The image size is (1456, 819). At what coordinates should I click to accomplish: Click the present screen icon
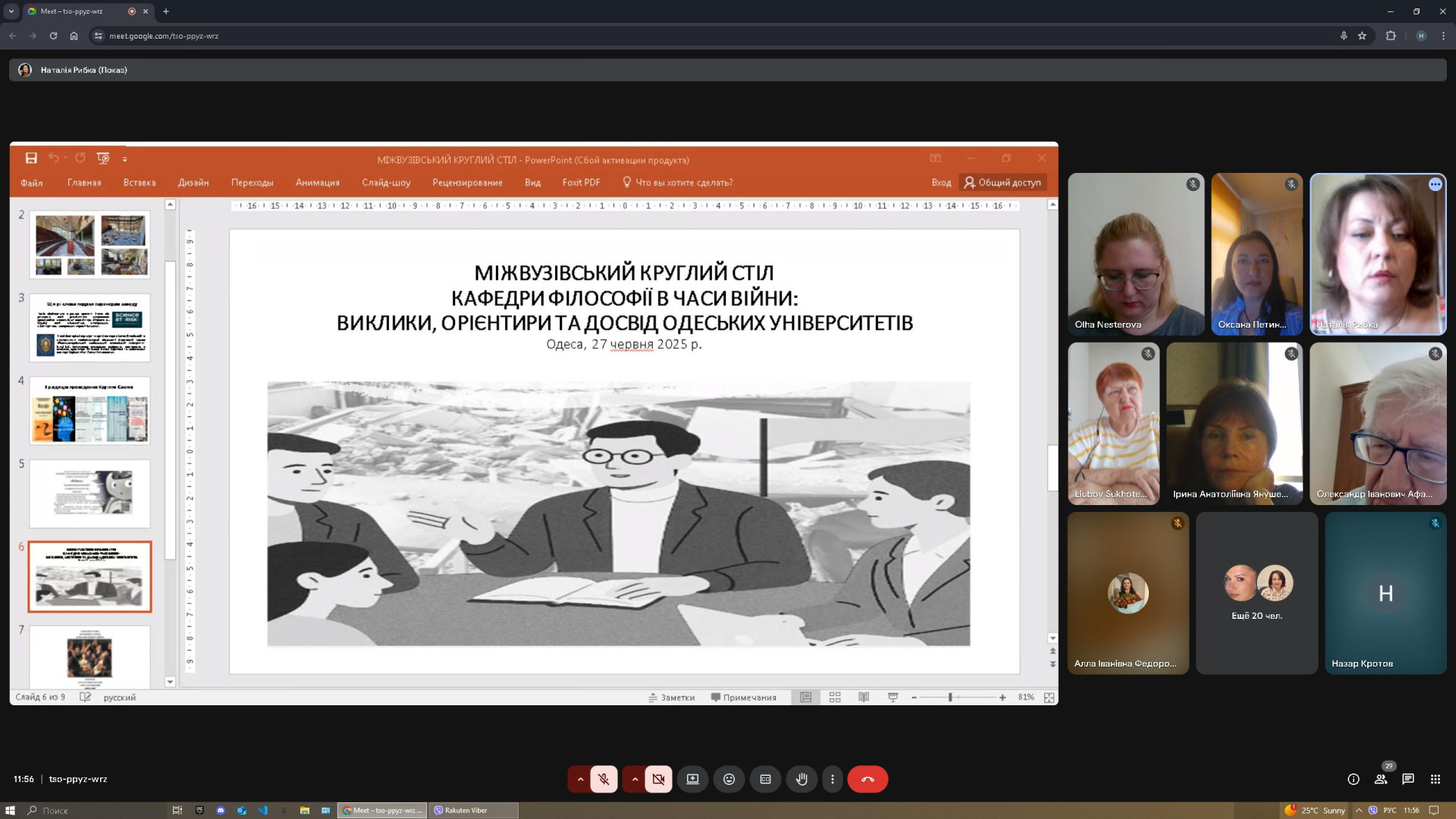click(692, 779)
